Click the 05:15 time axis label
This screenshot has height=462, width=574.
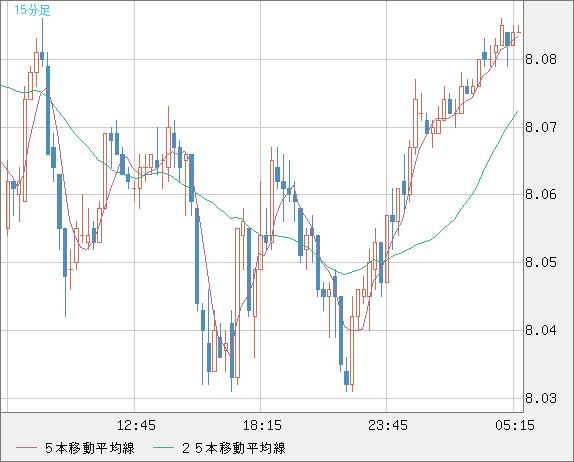(515, 425)
